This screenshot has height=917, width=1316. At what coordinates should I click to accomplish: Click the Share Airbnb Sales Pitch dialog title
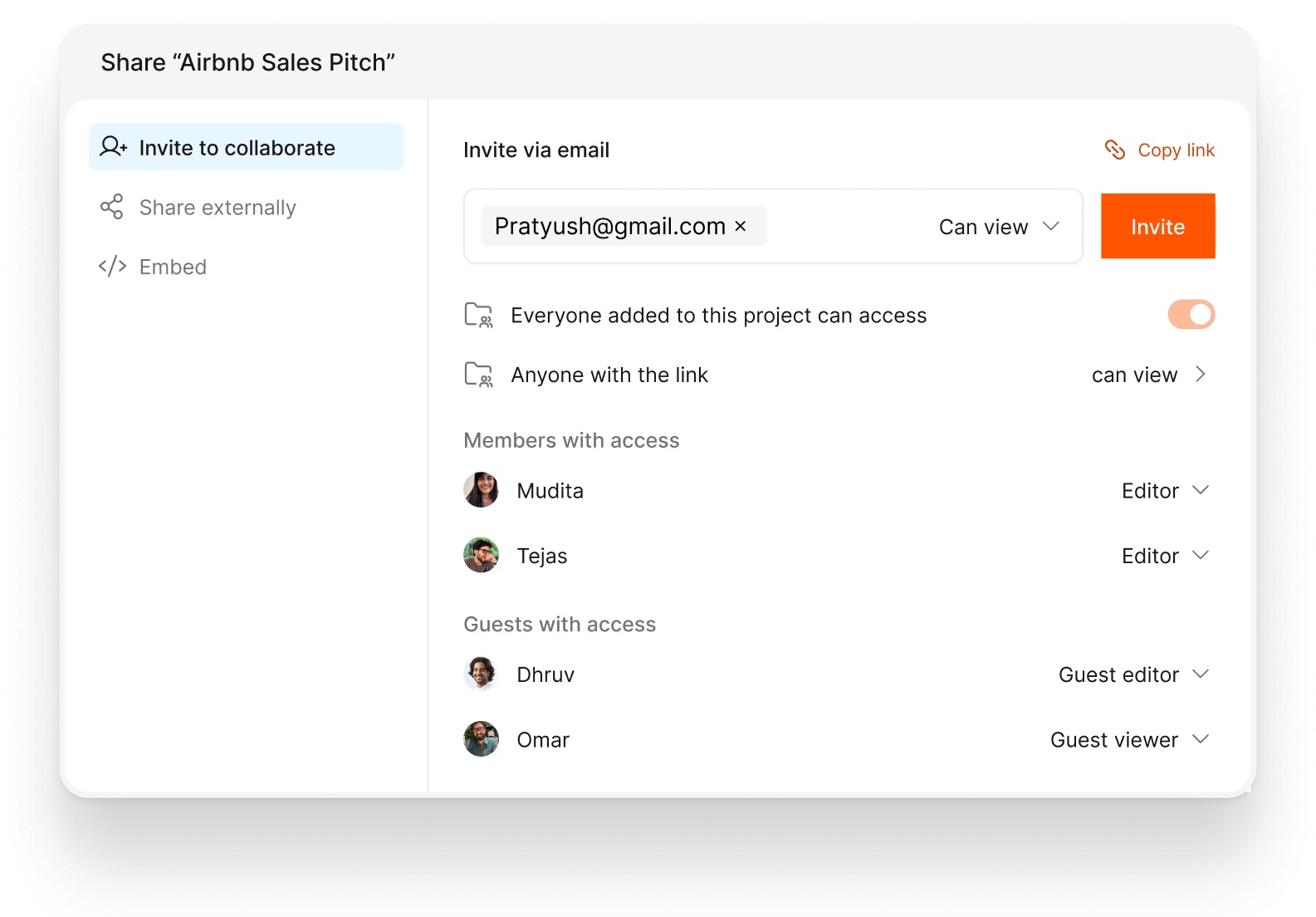(x=247, y=62)
